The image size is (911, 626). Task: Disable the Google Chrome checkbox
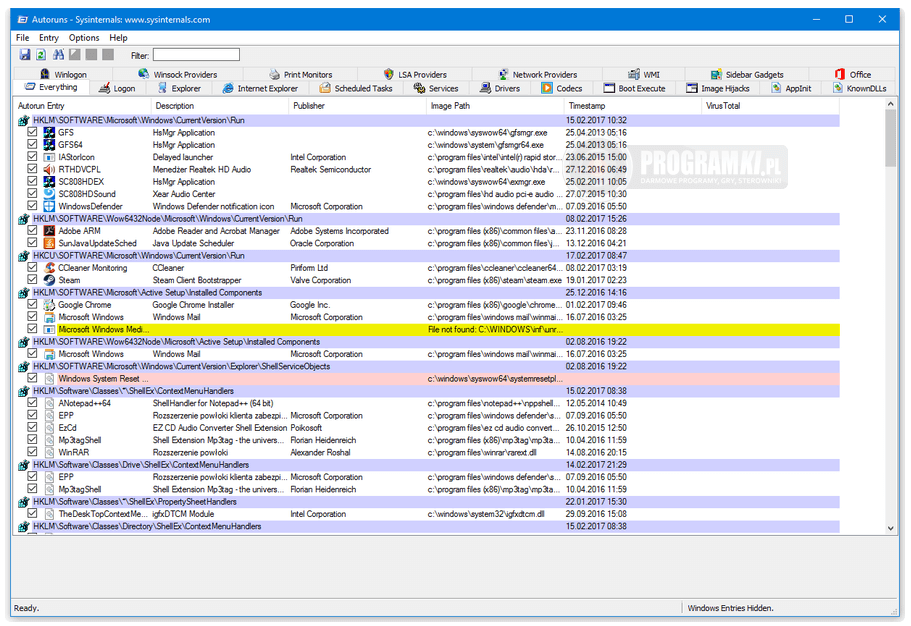[x=33, y=304]
